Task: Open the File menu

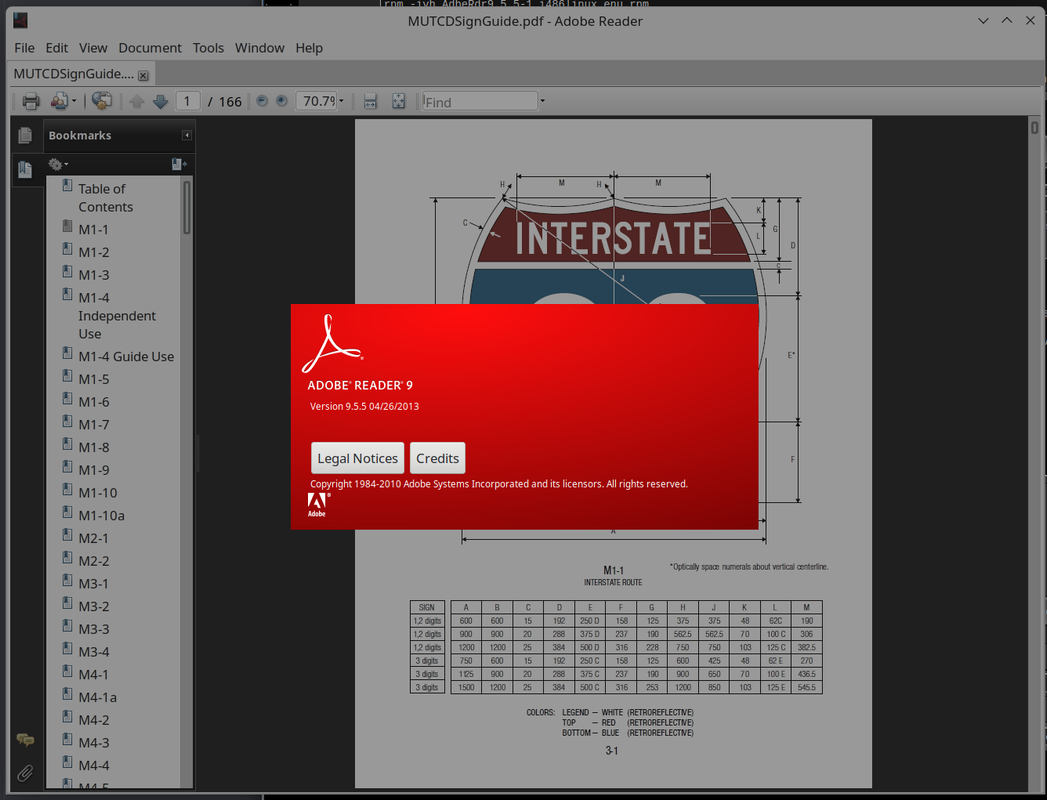Action: 25,48
